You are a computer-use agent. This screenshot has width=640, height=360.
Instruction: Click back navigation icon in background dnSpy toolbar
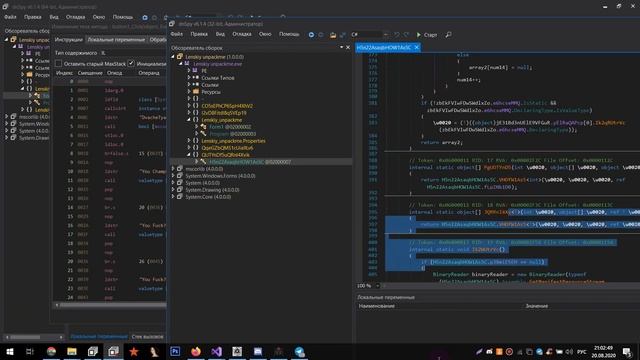(x=145, y=18)
